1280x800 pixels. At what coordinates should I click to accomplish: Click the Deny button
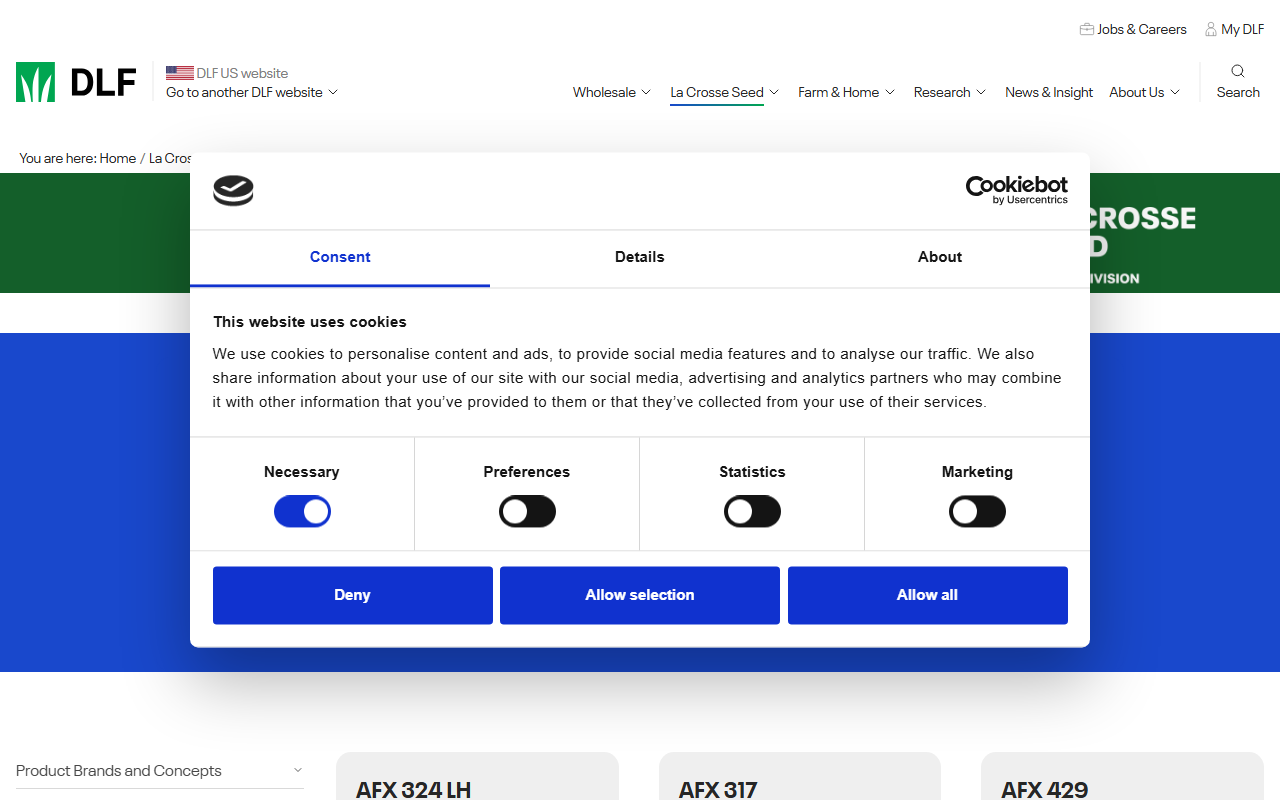tap(352, 595)
